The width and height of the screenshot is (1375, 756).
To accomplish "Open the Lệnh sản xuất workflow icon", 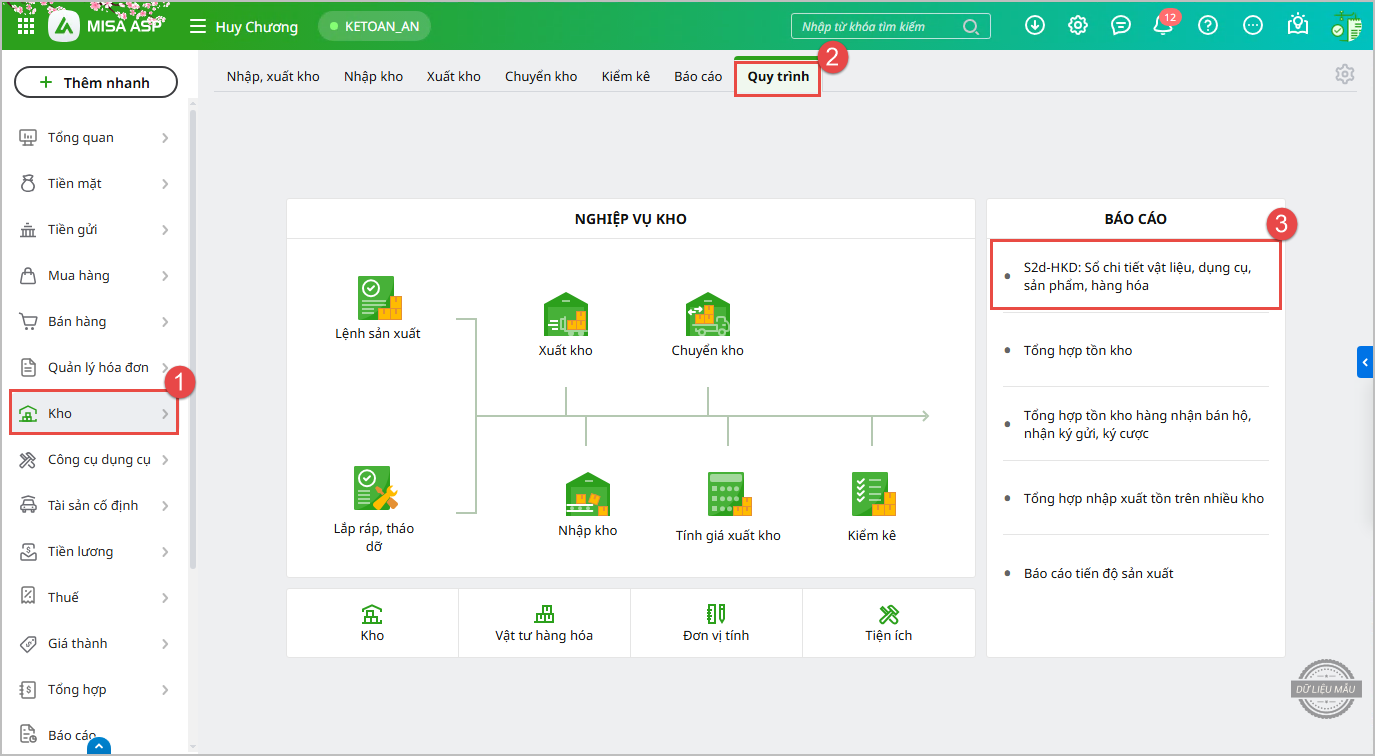I will 379,299.
